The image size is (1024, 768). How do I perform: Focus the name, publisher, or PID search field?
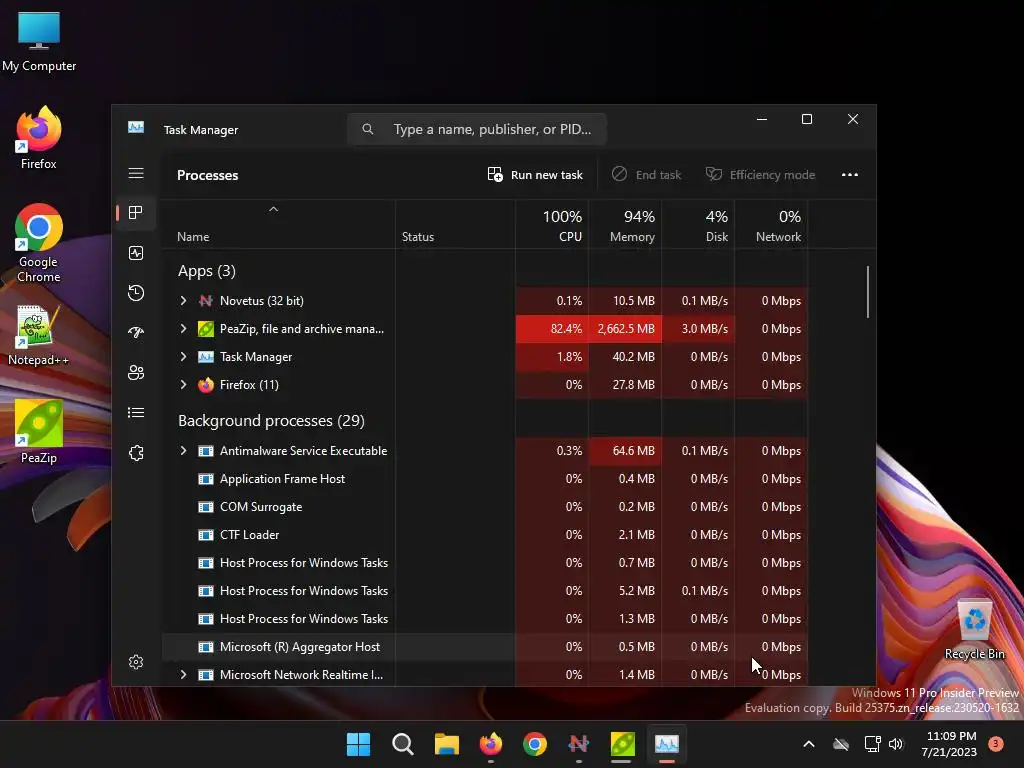tap(477, 129)
